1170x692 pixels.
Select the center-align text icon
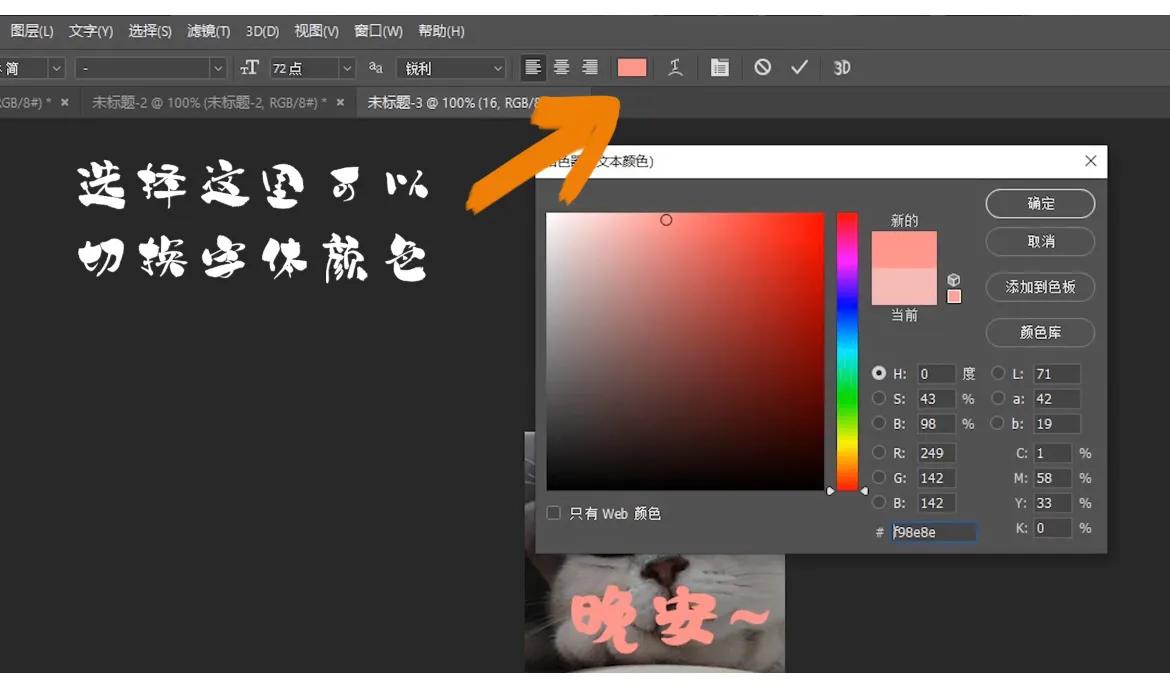click(x=561, y=68)
